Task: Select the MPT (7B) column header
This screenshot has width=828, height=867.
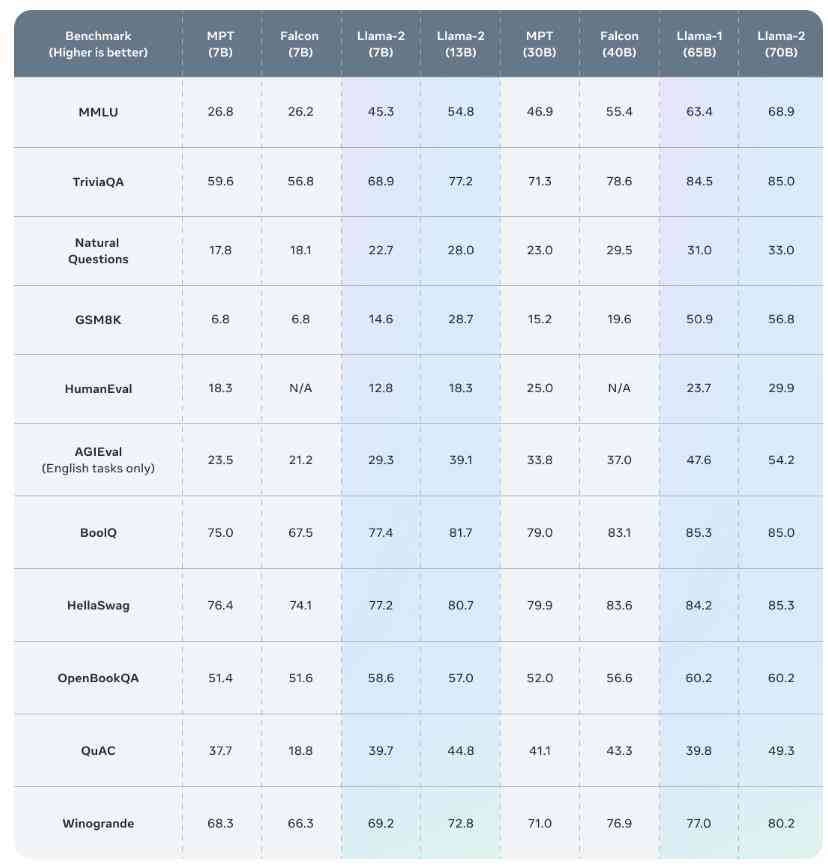Action: pos(220,44)
